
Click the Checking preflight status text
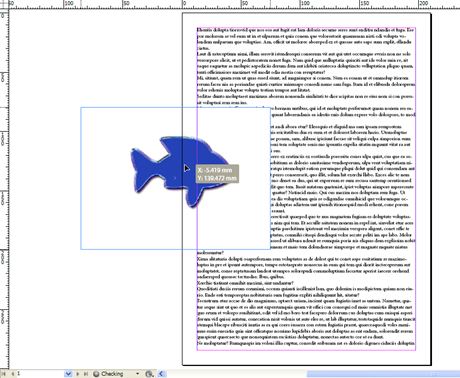pyautogui.click(x=112, y=374)
